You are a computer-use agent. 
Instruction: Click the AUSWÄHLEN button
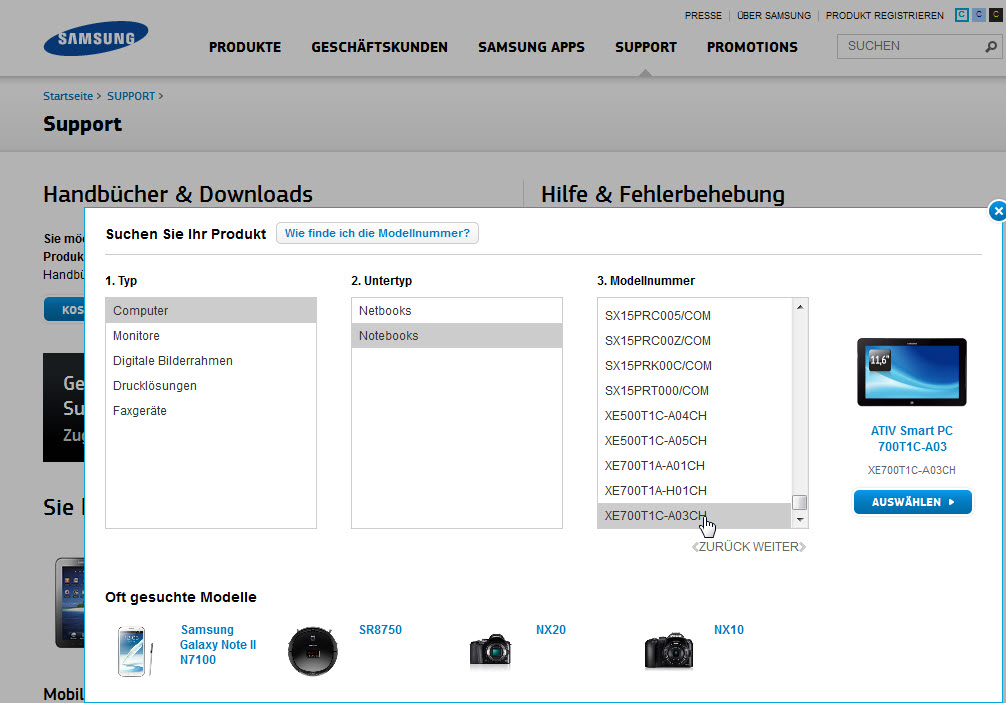point(912,502)
